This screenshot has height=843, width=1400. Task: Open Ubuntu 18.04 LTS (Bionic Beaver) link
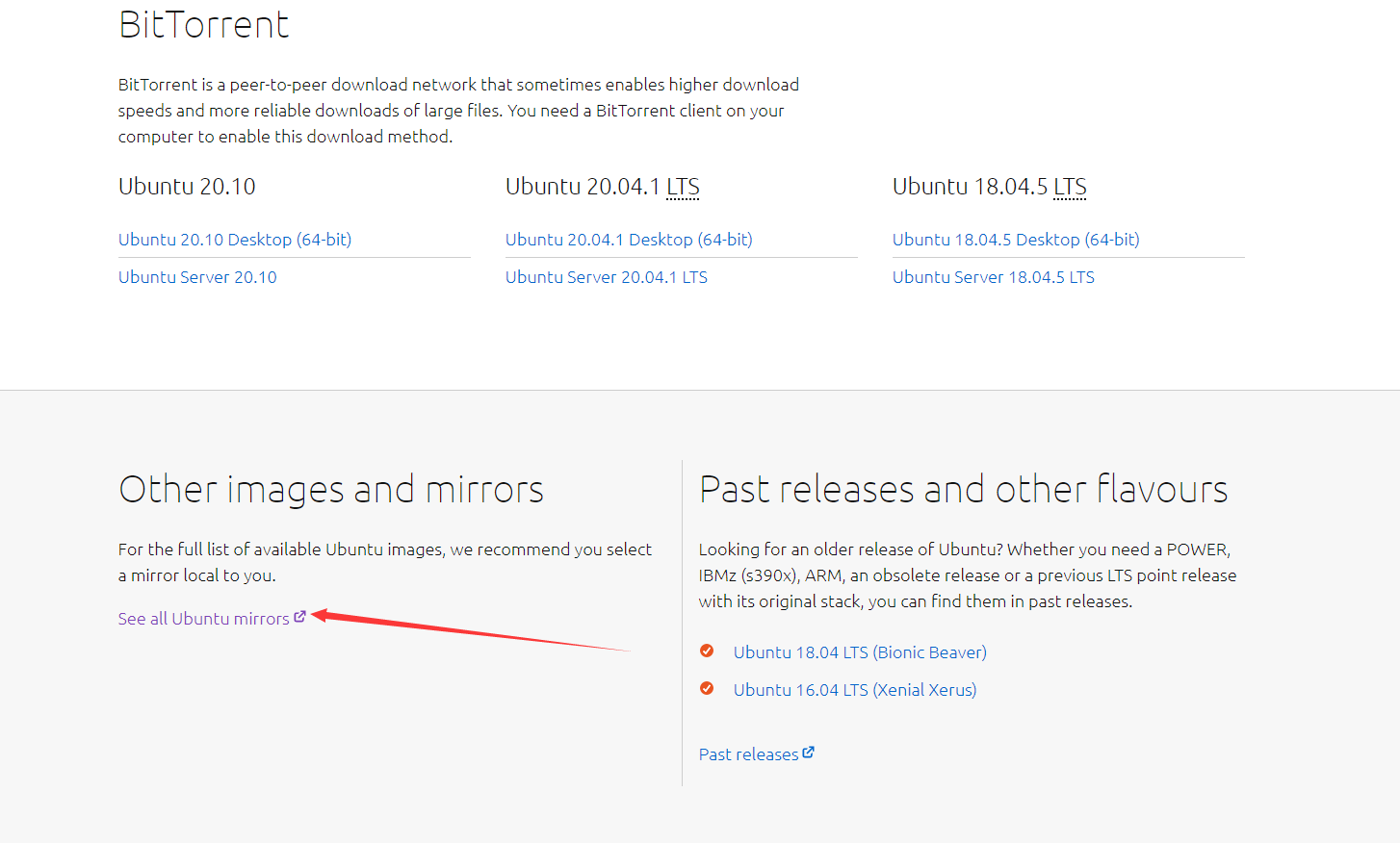tap(860, 652)
